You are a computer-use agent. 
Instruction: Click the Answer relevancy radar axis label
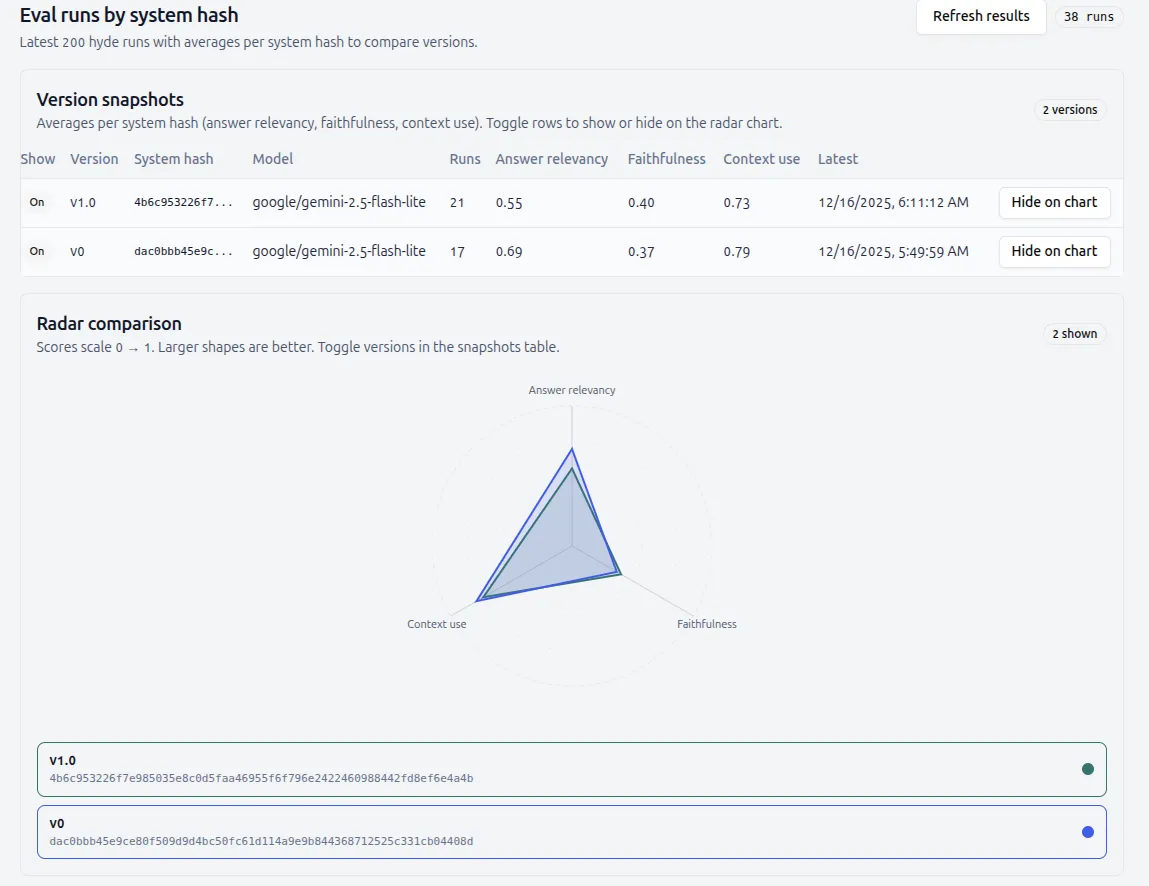pos(572,390)
